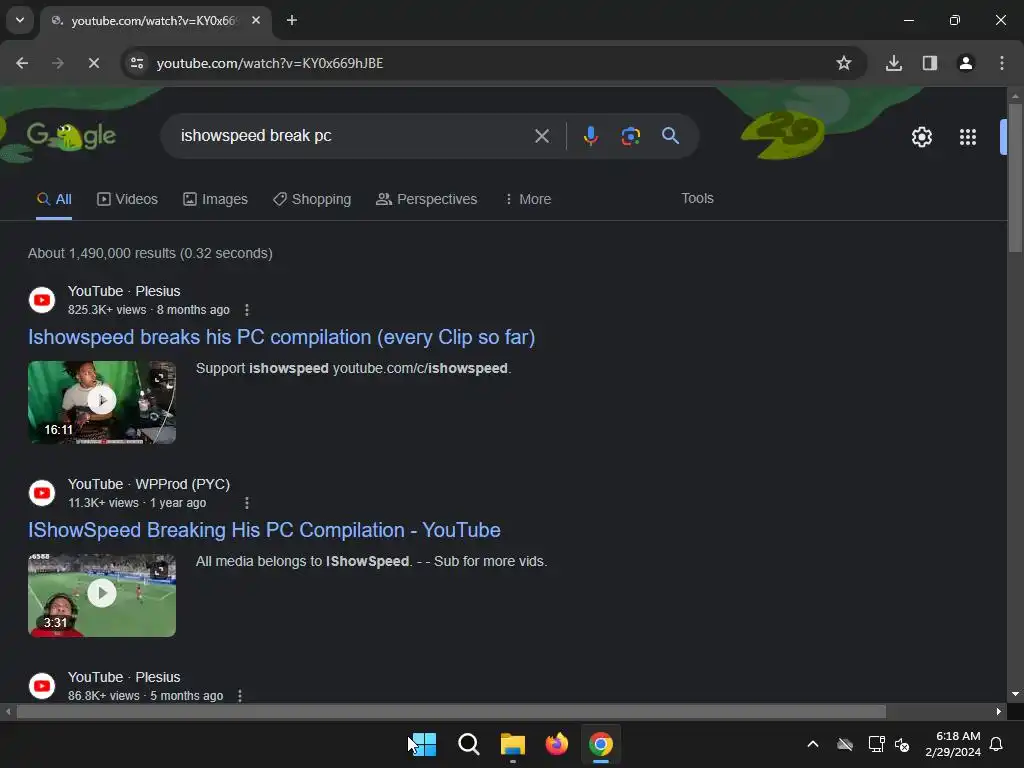Show hidden system tray icons
Screen dimensions: 1024x768
[x=813, y=744]
